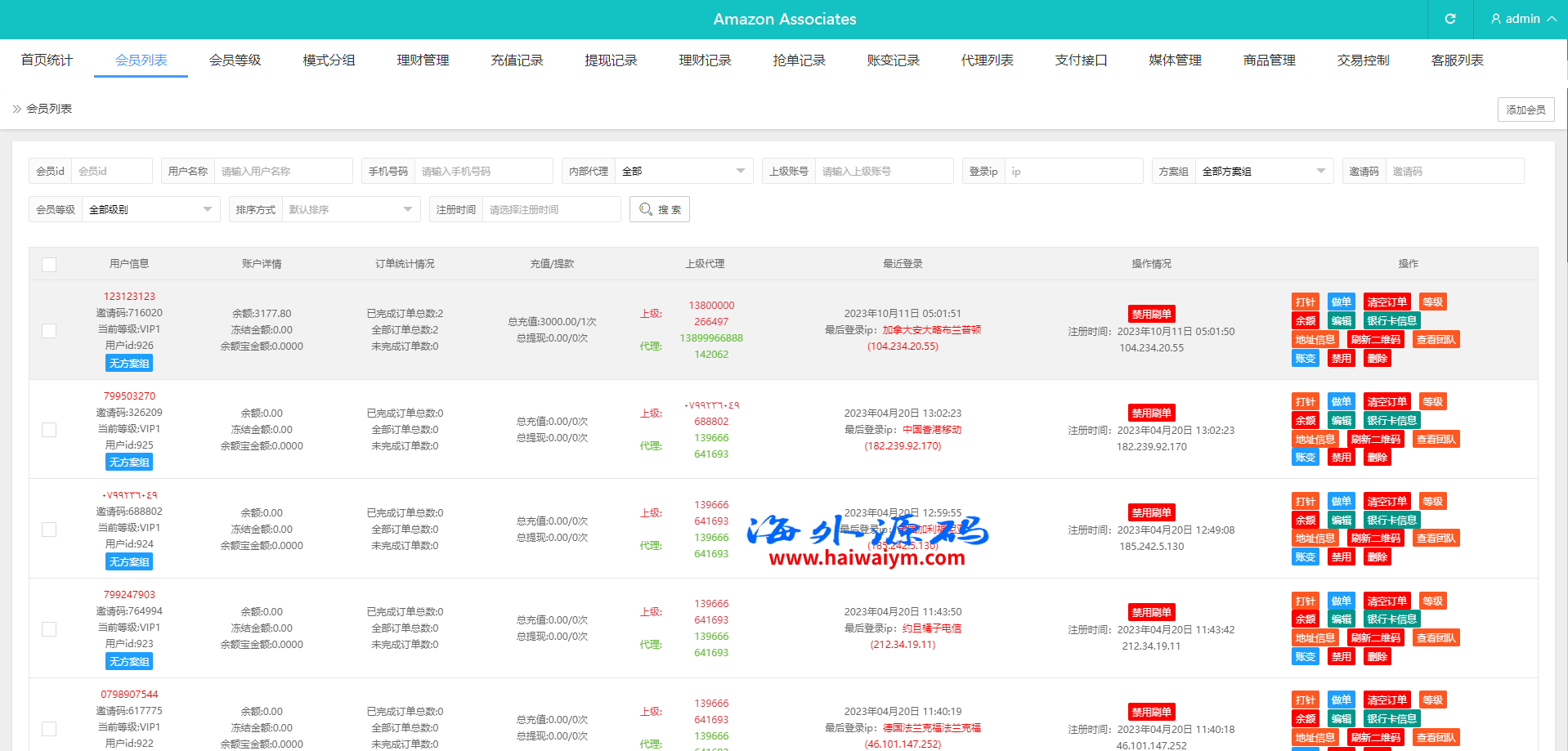Click 做单 button for user 799503270
This screenshot has width=1568, height=751.
click(1341, 402)
